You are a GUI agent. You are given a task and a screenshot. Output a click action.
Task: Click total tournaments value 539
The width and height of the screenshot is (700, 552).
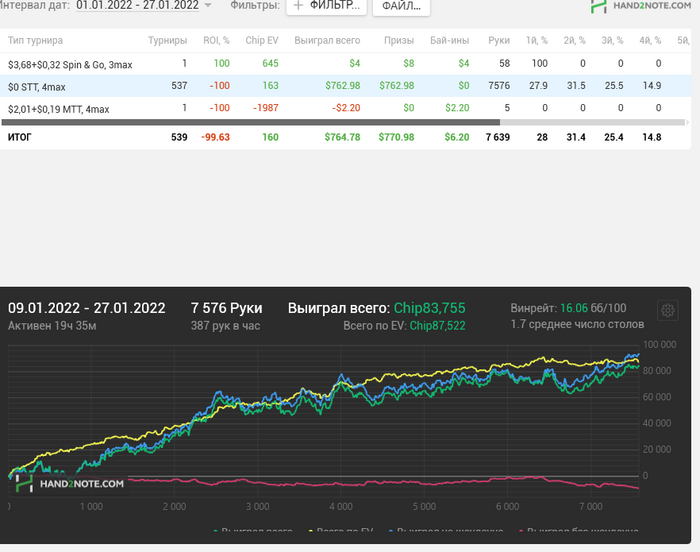click(x=179, y=137)
